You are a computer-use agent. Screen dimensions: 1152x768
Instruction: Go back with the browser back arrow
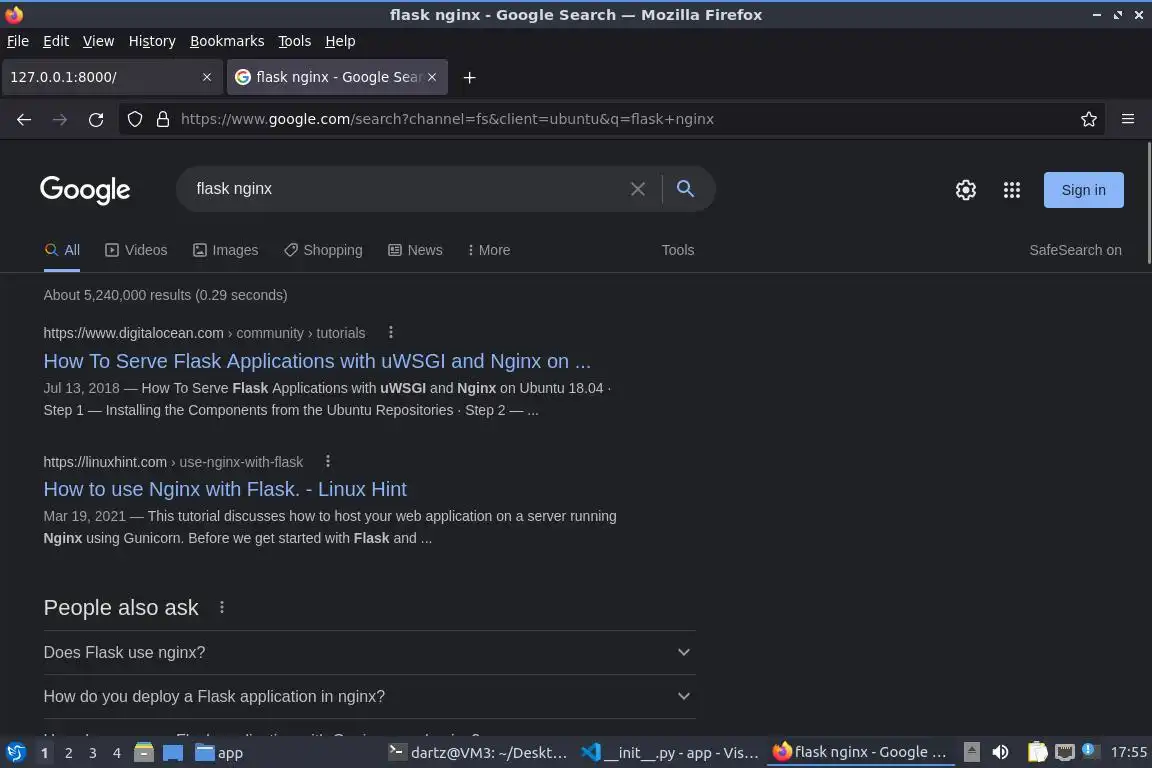24,119
